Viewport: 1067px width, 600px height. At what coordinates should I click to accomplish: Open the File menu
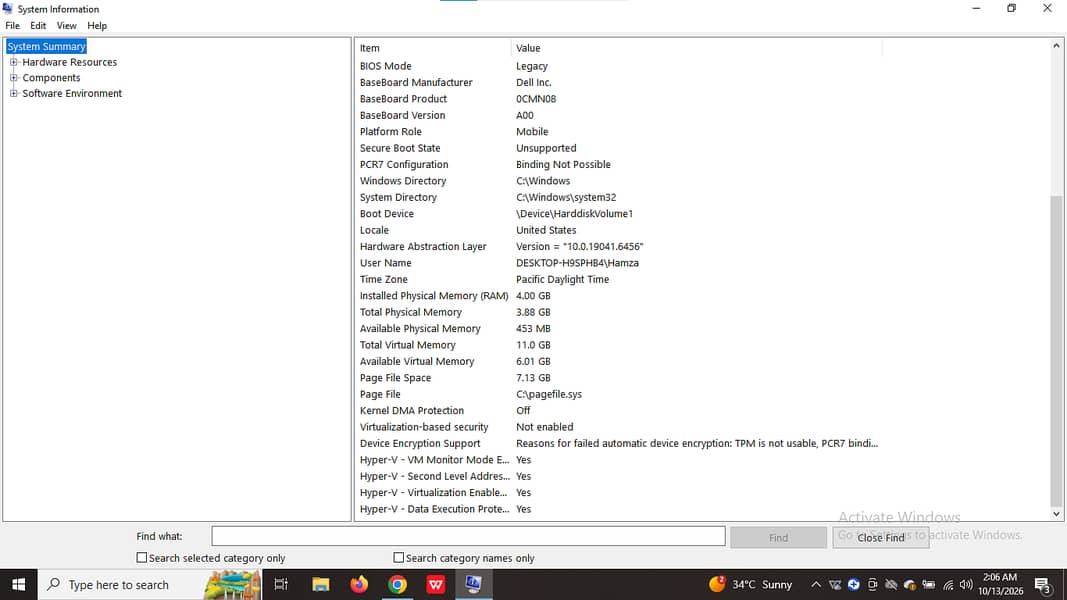pyautogui.click(x=12, y=26)
